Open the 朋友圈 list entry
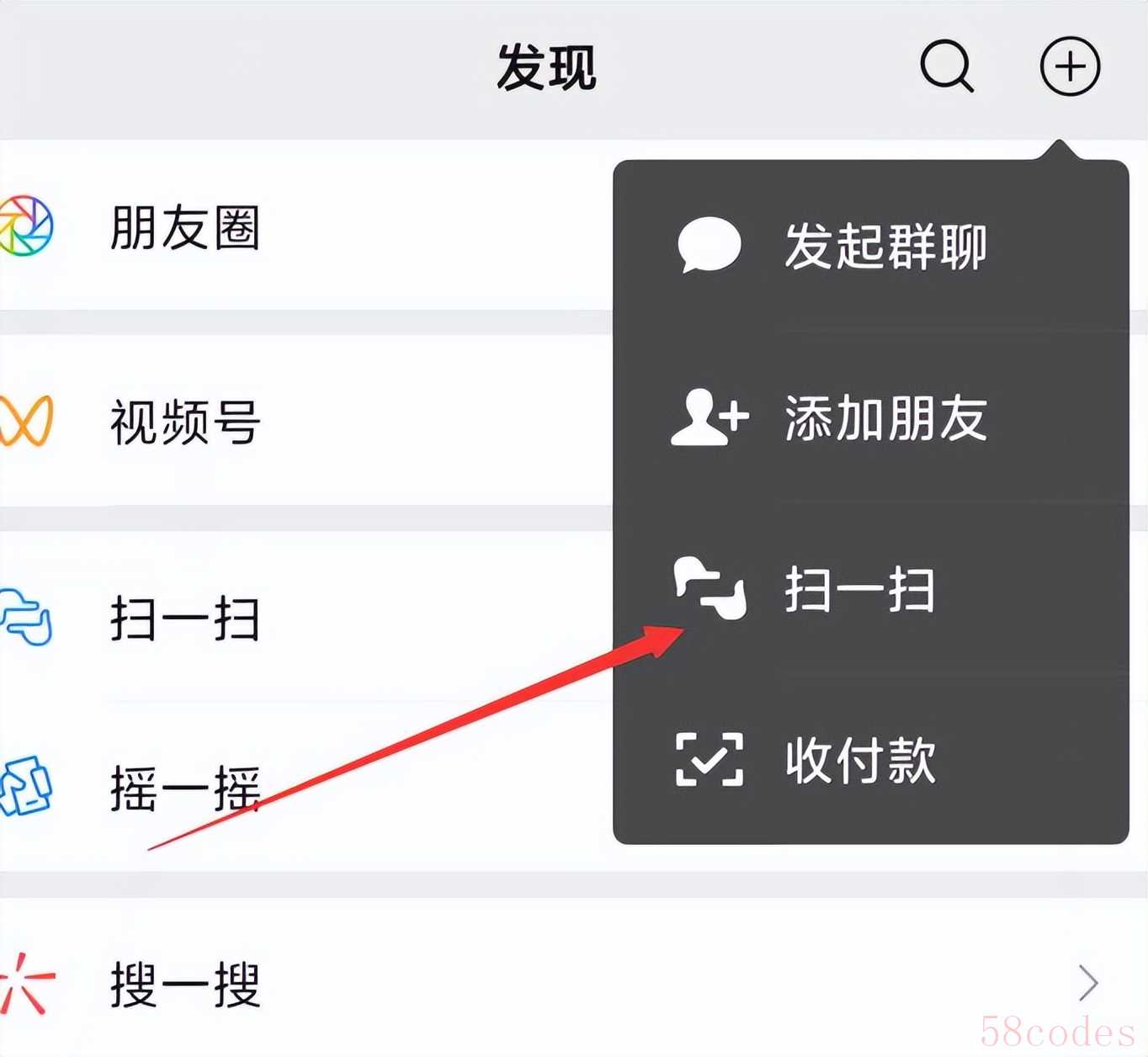1148x1057 pixels. 306,226
